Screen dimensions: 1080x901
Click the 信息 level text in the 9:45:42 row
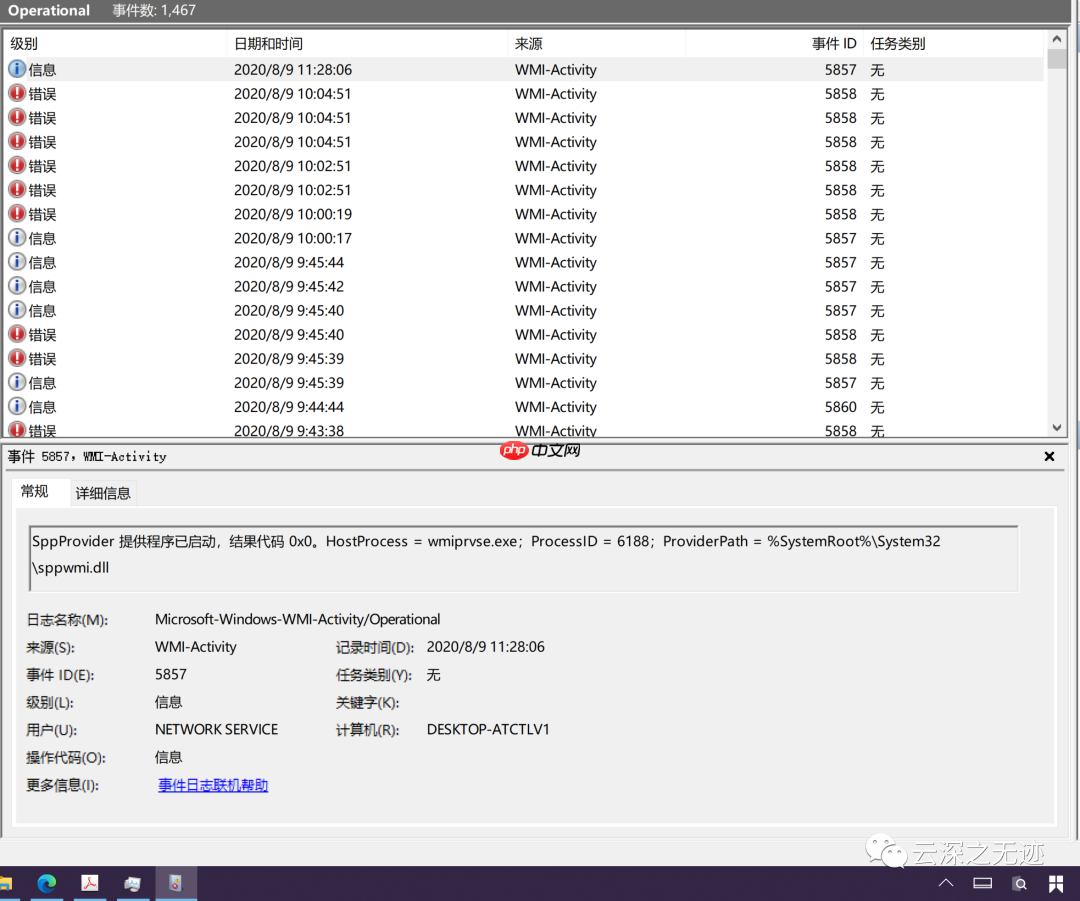coord(42,287)
